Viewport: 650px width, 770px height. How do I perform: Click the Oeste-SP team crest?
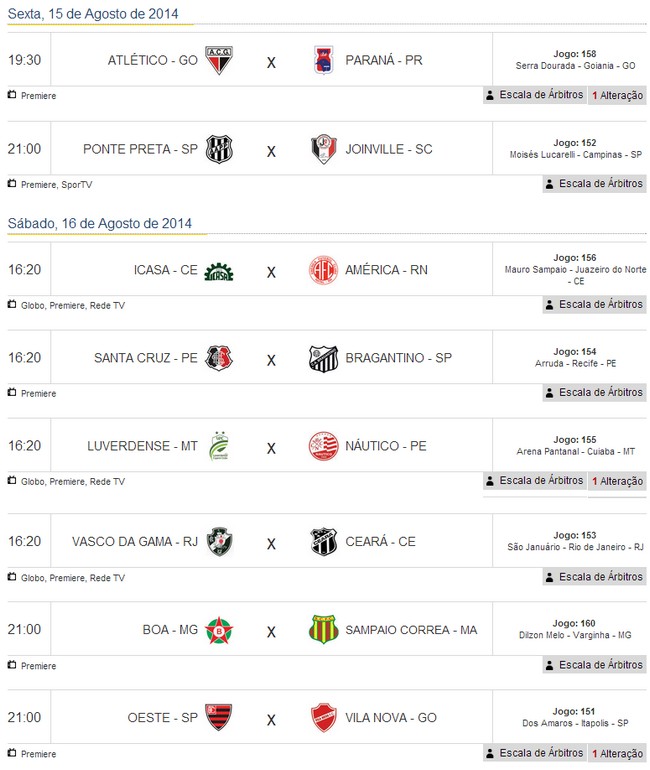219,717
